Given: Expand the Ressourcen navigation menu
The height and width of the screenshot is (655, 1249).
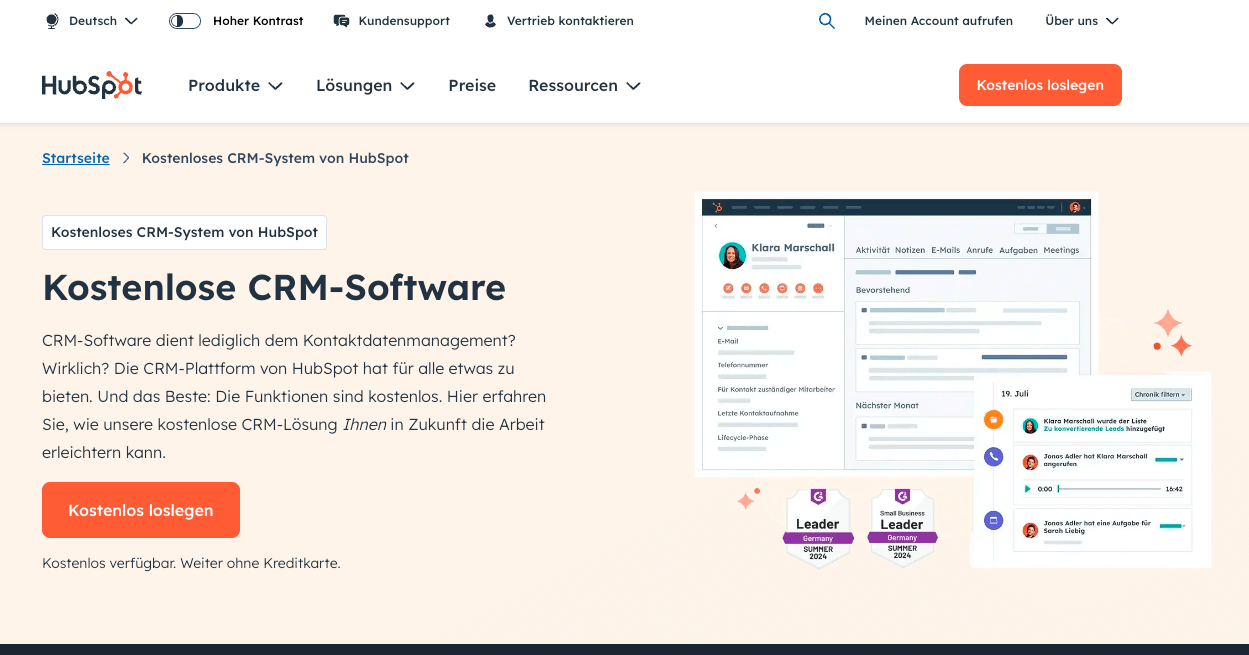Looking at the screenshot, I should tap(584, 85).
